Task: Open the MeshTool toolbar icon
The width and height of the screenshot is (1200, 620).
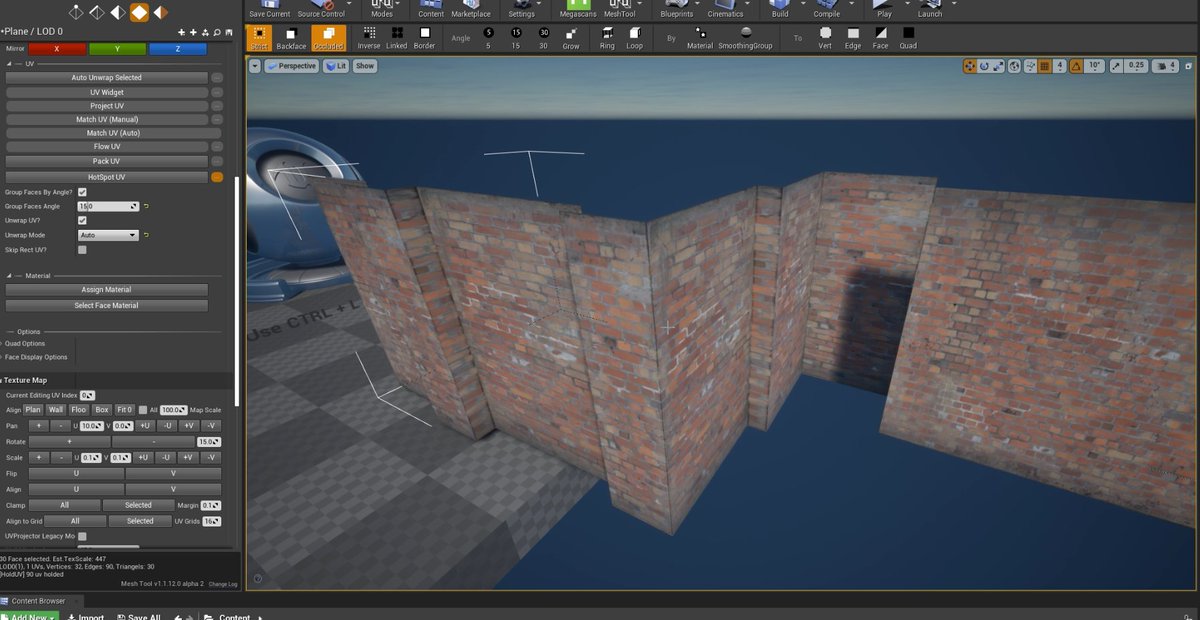Action: [x=619, y=9]
